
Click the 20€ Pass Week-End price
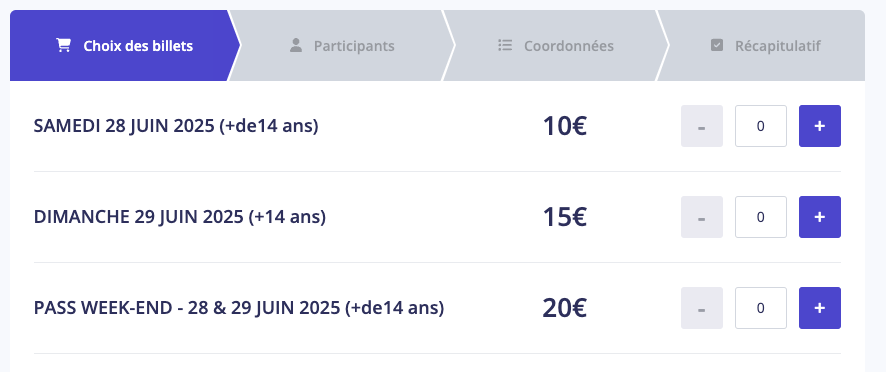(x=564, y=308)
